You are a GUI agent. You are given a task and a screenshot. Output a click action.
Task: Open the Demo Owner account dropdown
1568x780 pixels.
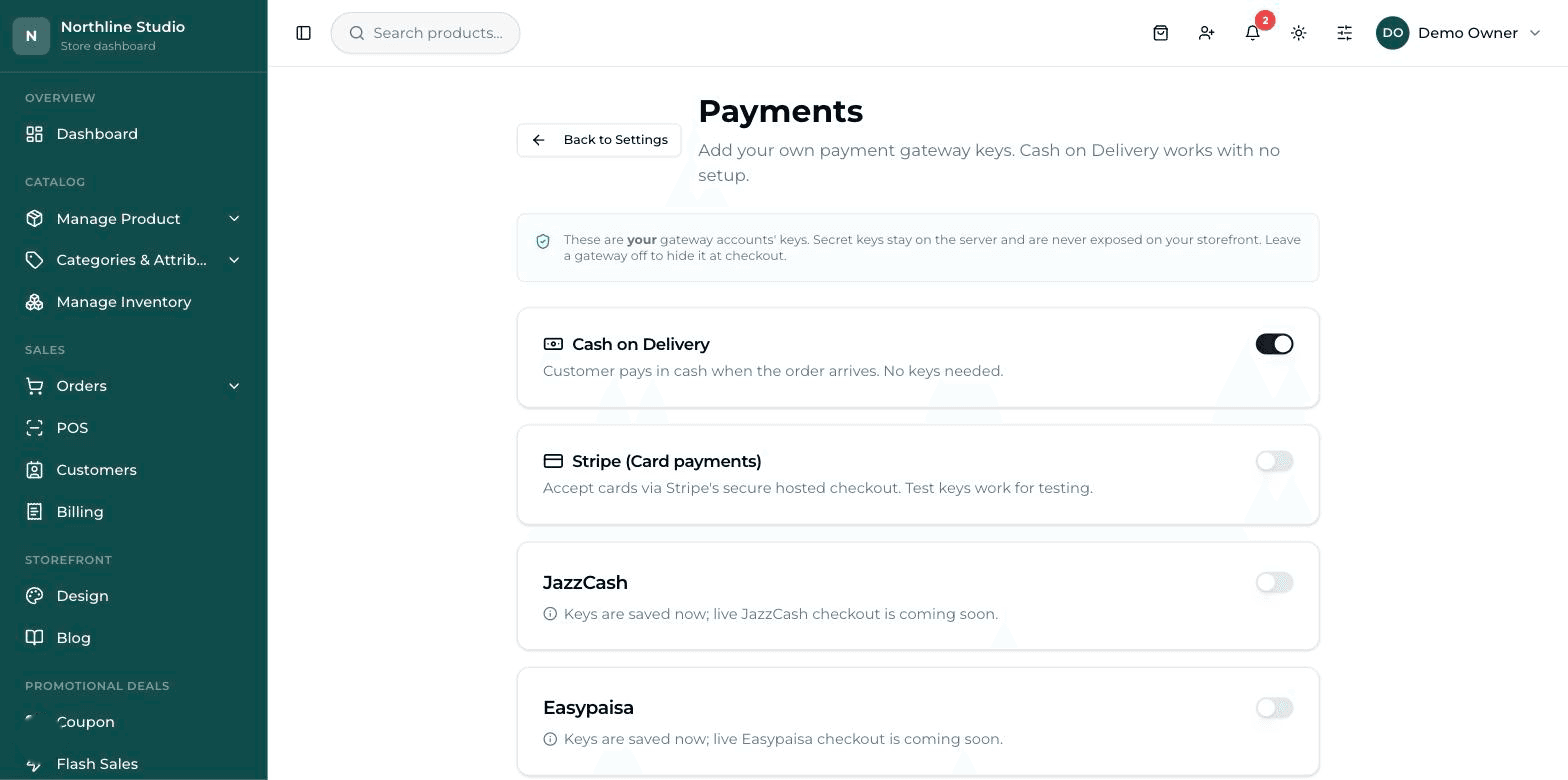[x=1460, y=33]
